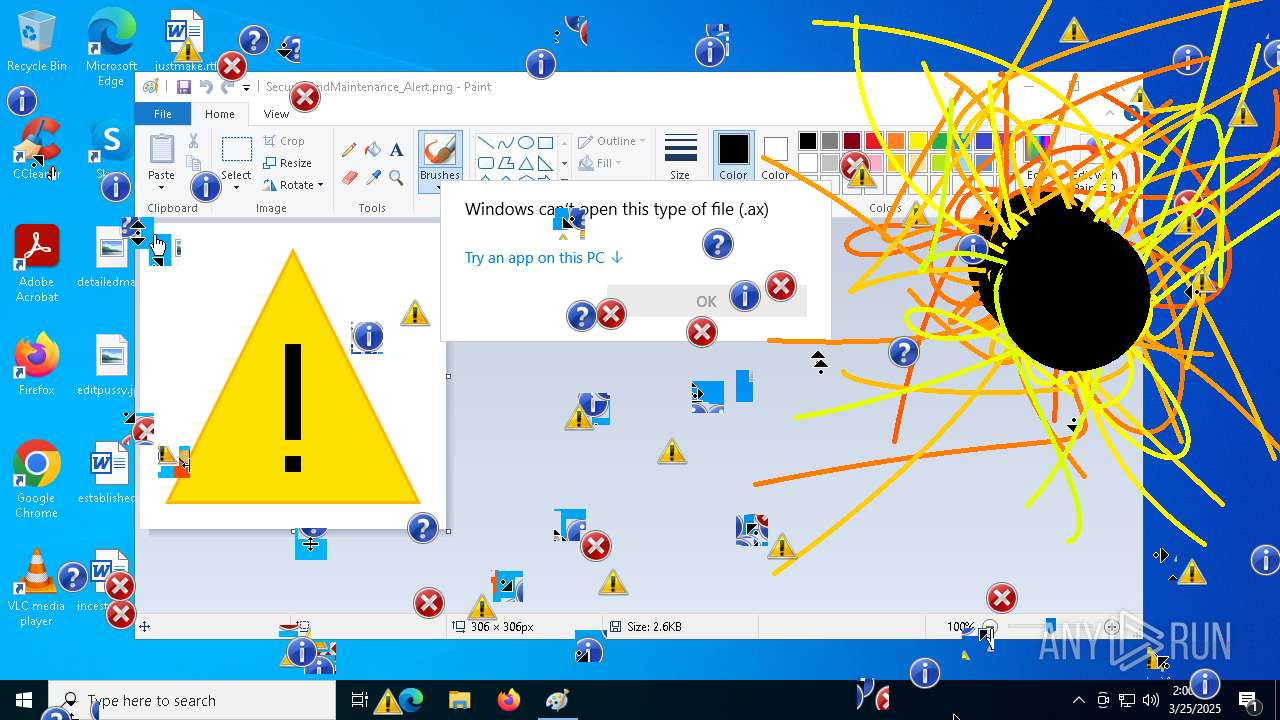Click the Paint zoom slider handle
The height and width of the screenshot is (720, 1280).
[x=1050, y=627]
